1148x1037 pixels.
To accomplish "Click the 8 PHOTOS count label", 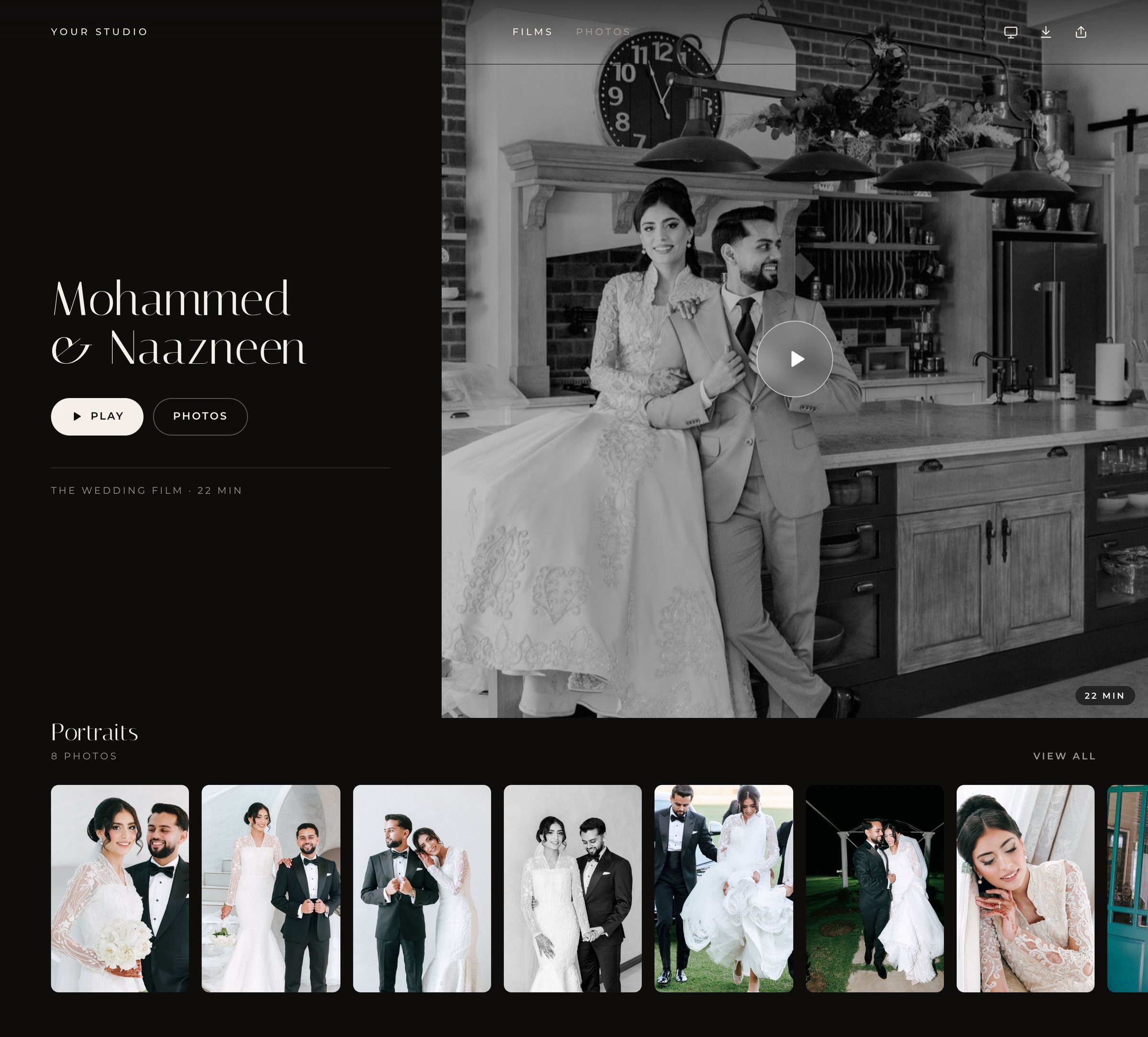I will pos(84,756).
